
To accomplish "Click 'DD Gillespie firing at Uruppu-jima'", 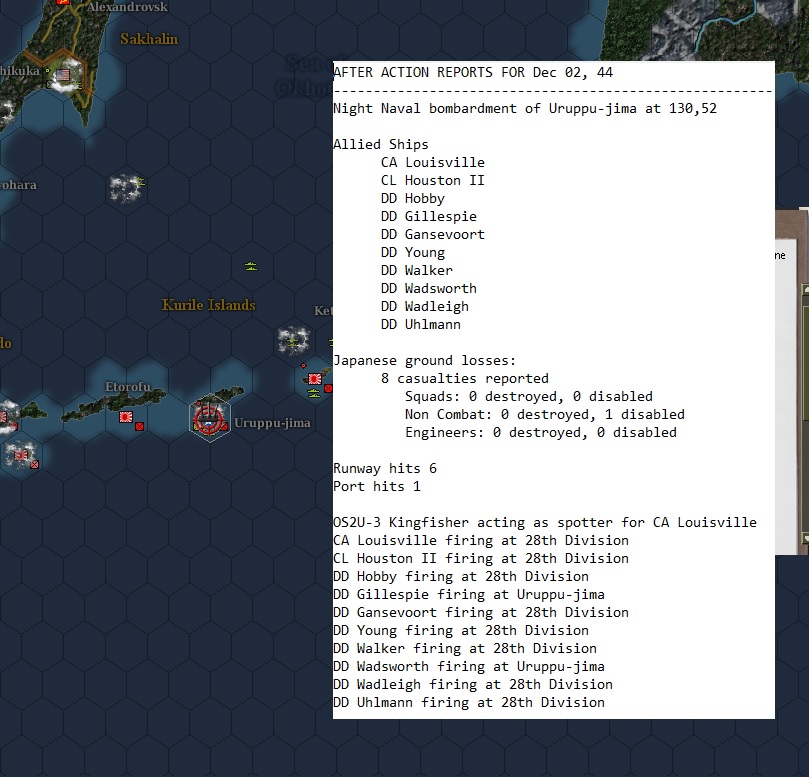I will pyautogui.click(x=469, y=595).
